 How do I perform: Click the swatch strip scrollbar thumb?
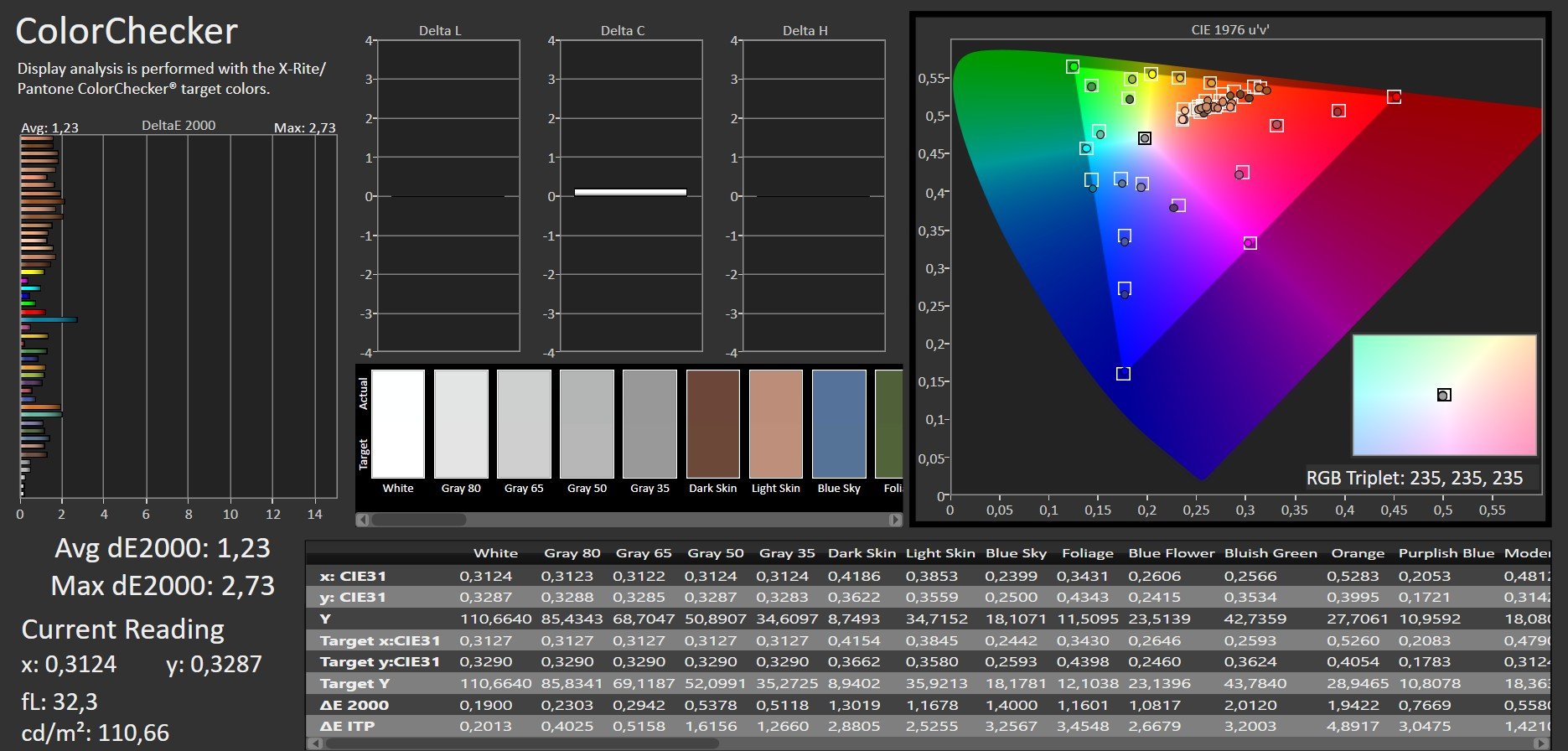pyautogui.click(x=418, y=520)
